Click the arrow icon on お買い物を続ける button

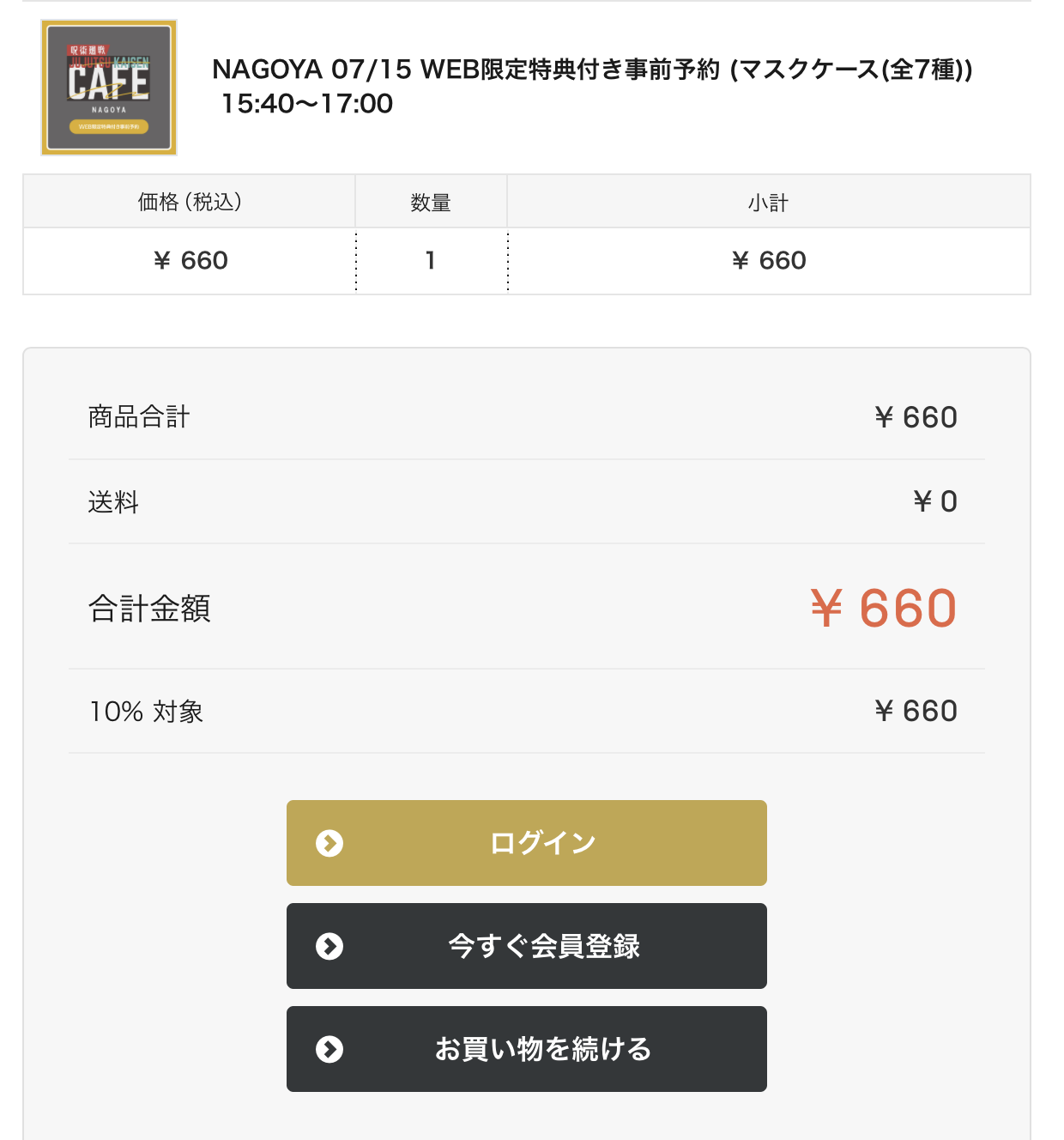329,1049
